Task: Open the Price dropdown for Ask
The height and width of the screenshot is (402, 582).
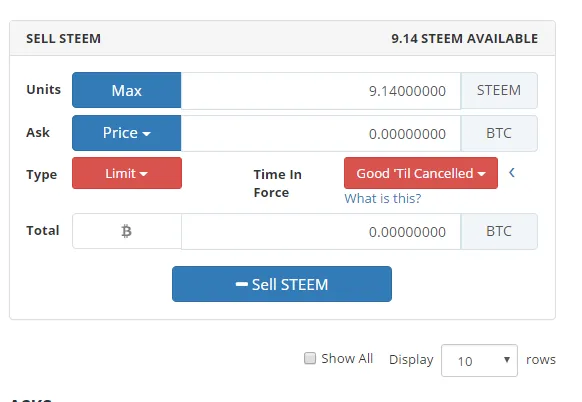Action: tap(127, 133)
